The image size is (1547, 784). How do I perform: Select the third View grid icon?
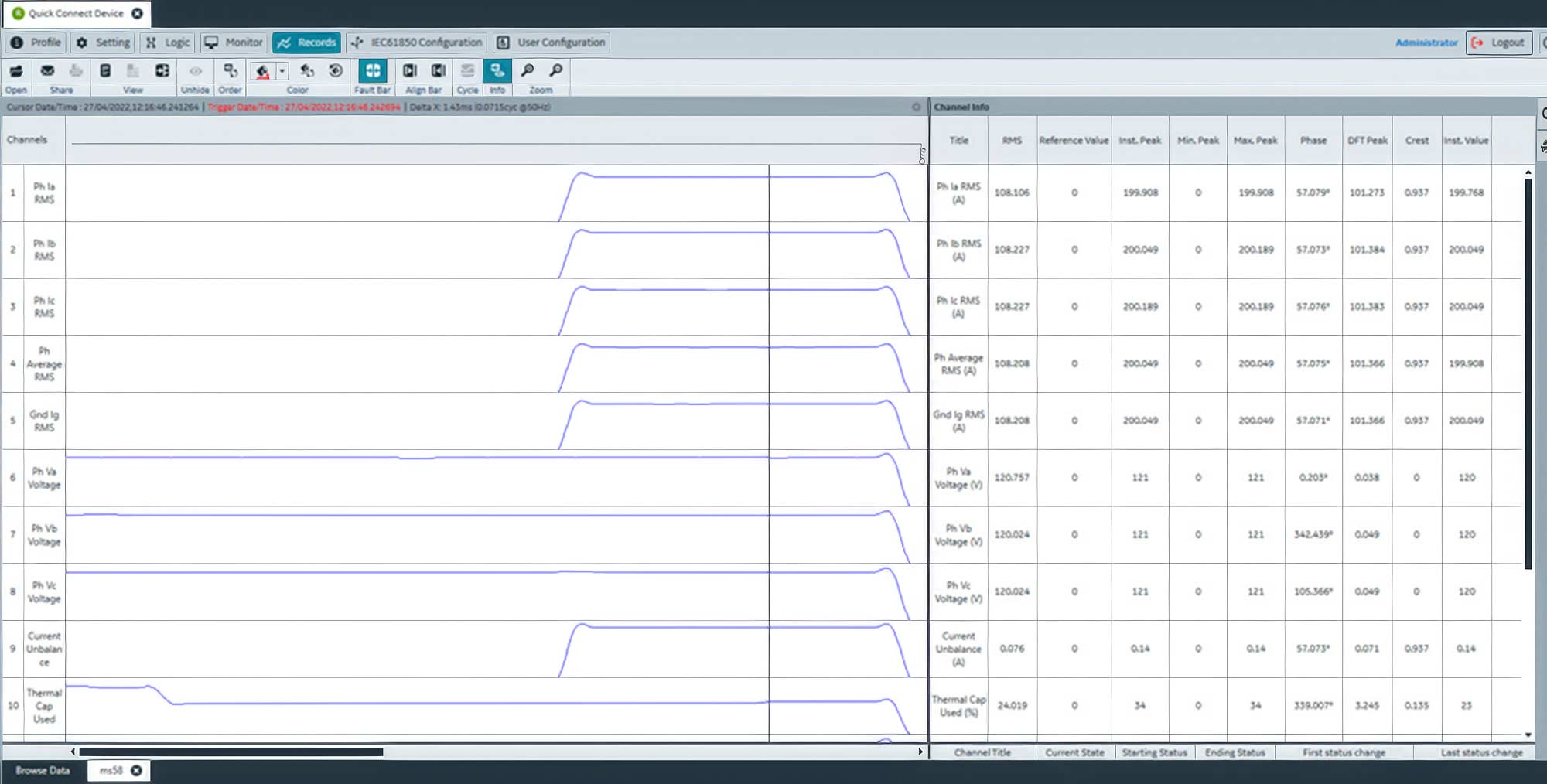[x=162, y=71]
